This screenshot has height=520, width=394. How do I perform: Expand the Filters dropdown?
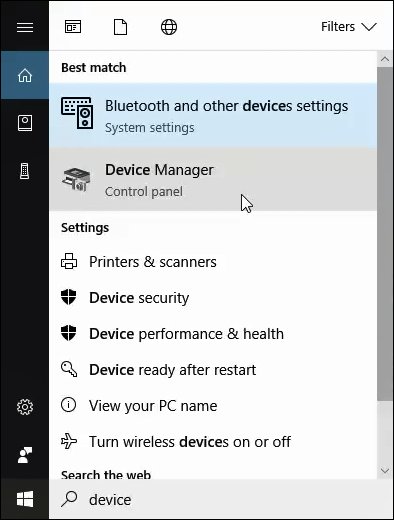[349, 27]
